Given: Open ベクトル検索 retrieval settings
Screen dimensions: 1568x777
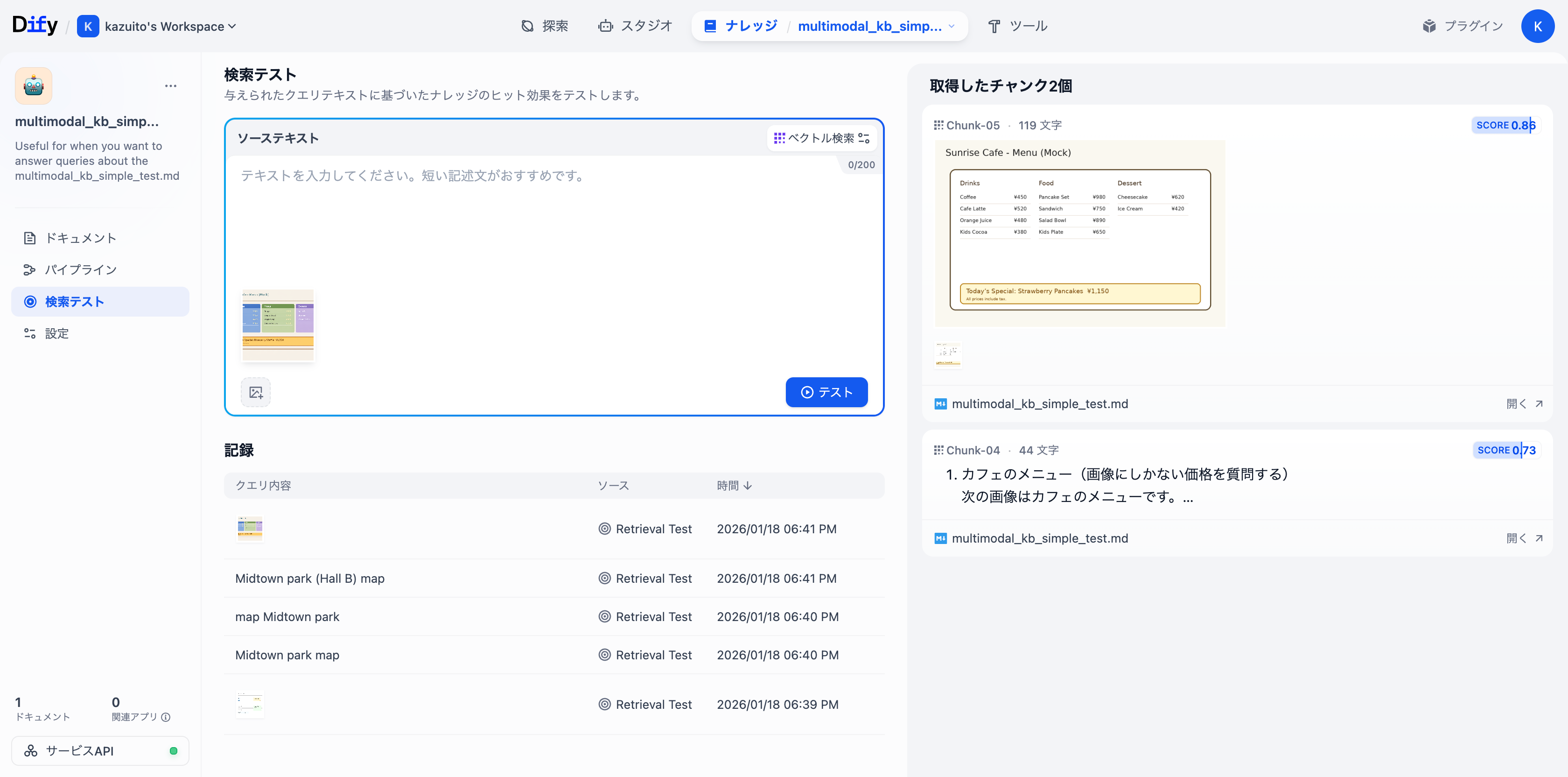Looking at the screenshot, I should (821, 138).
